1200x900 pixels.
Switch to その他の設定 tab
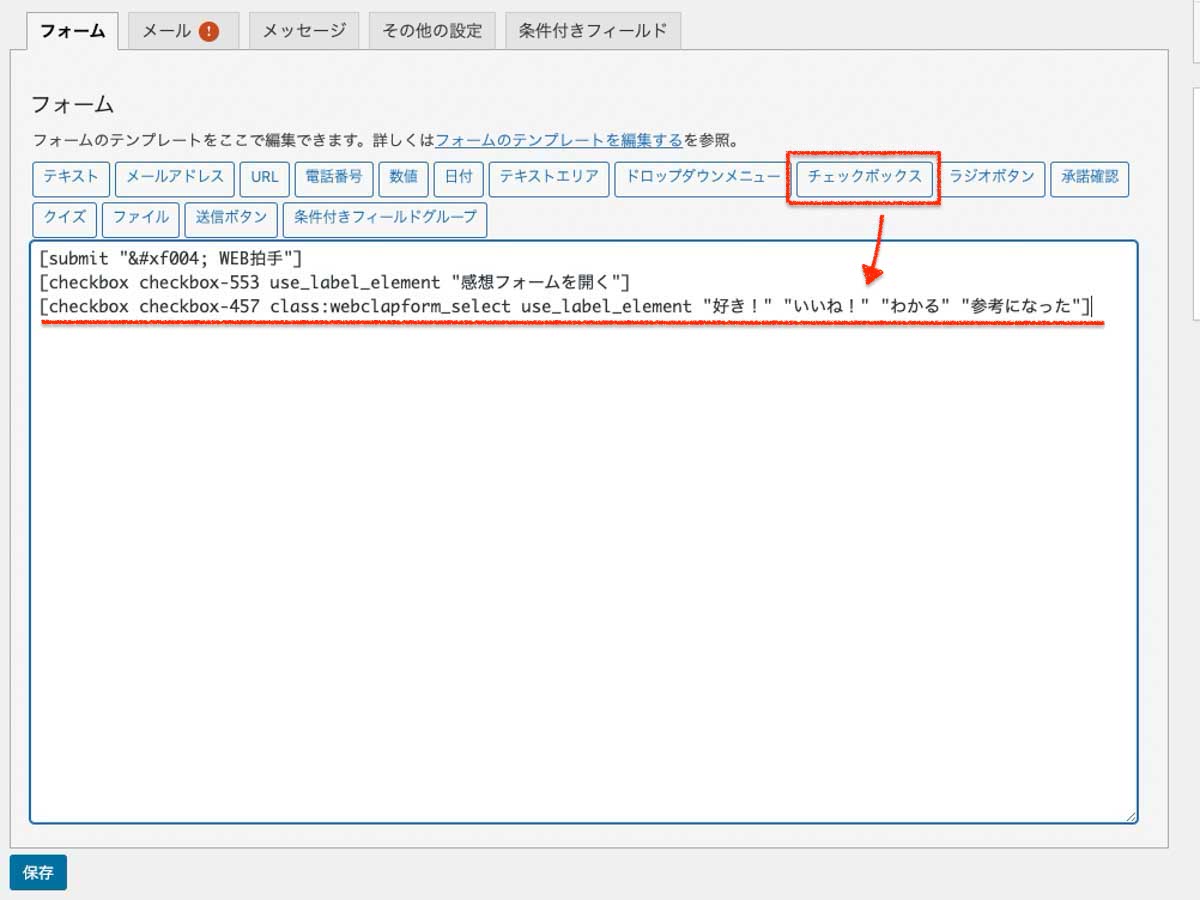[432, 31]
